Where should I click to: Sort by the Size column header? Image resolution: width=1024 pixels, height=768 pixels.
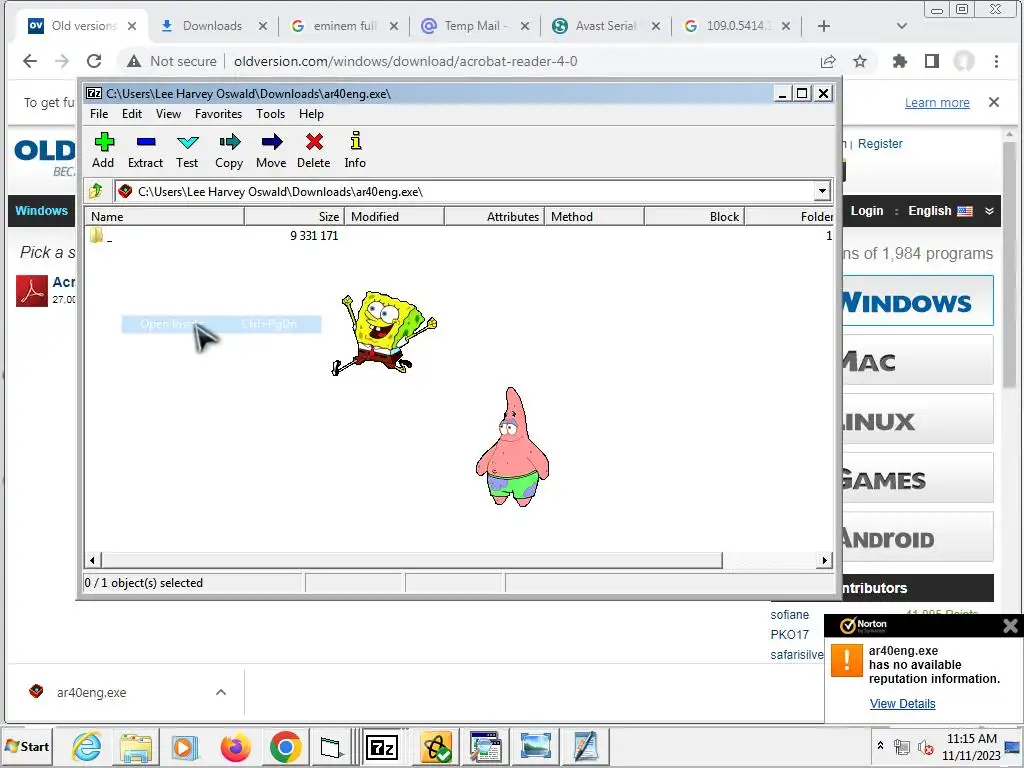tap(294, 216)
